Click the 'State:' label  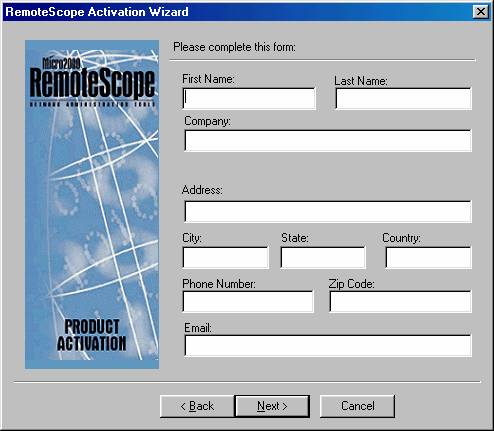click(x=295, y=238)
